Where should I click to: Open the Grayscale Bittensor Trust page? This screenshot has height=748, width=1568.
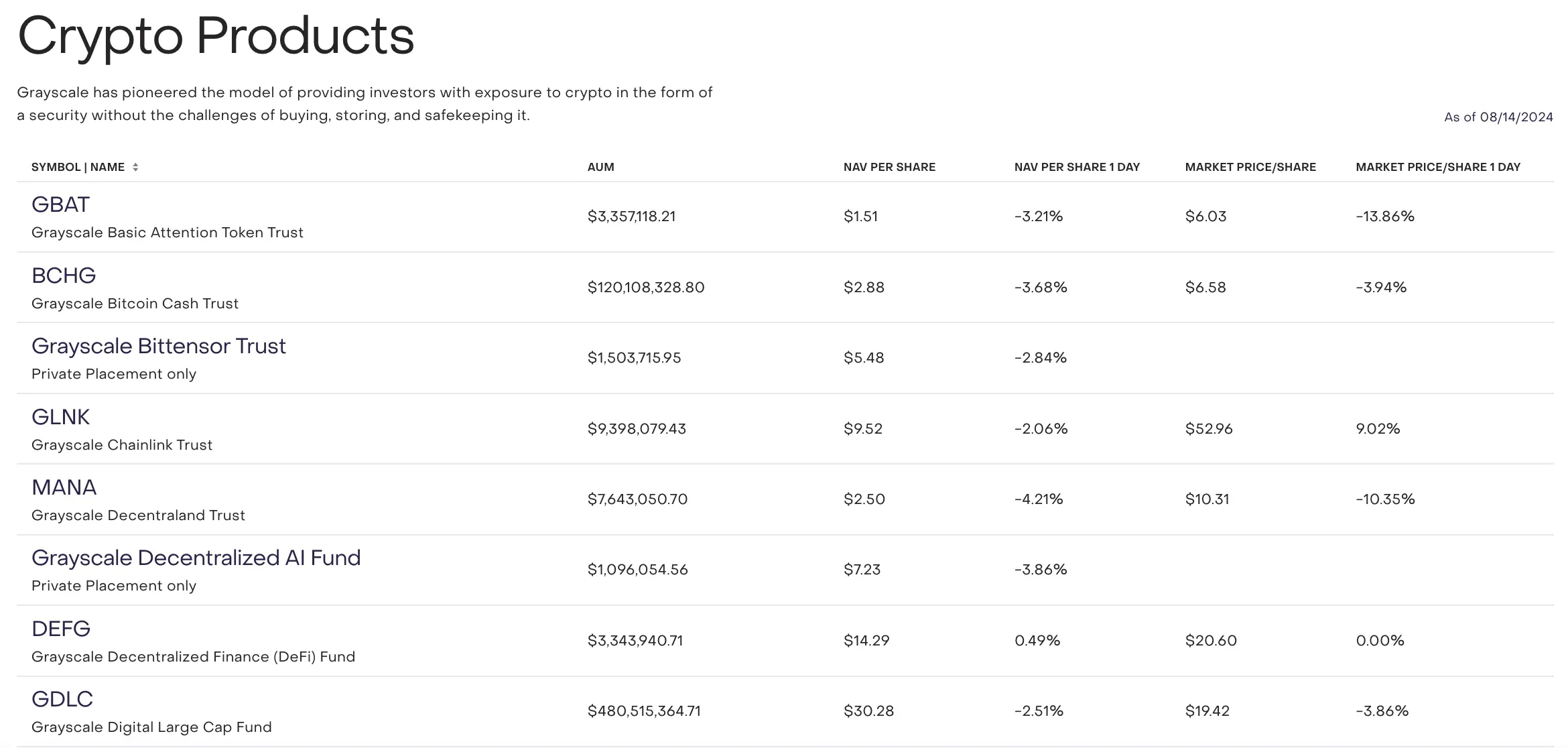point(159,346)
